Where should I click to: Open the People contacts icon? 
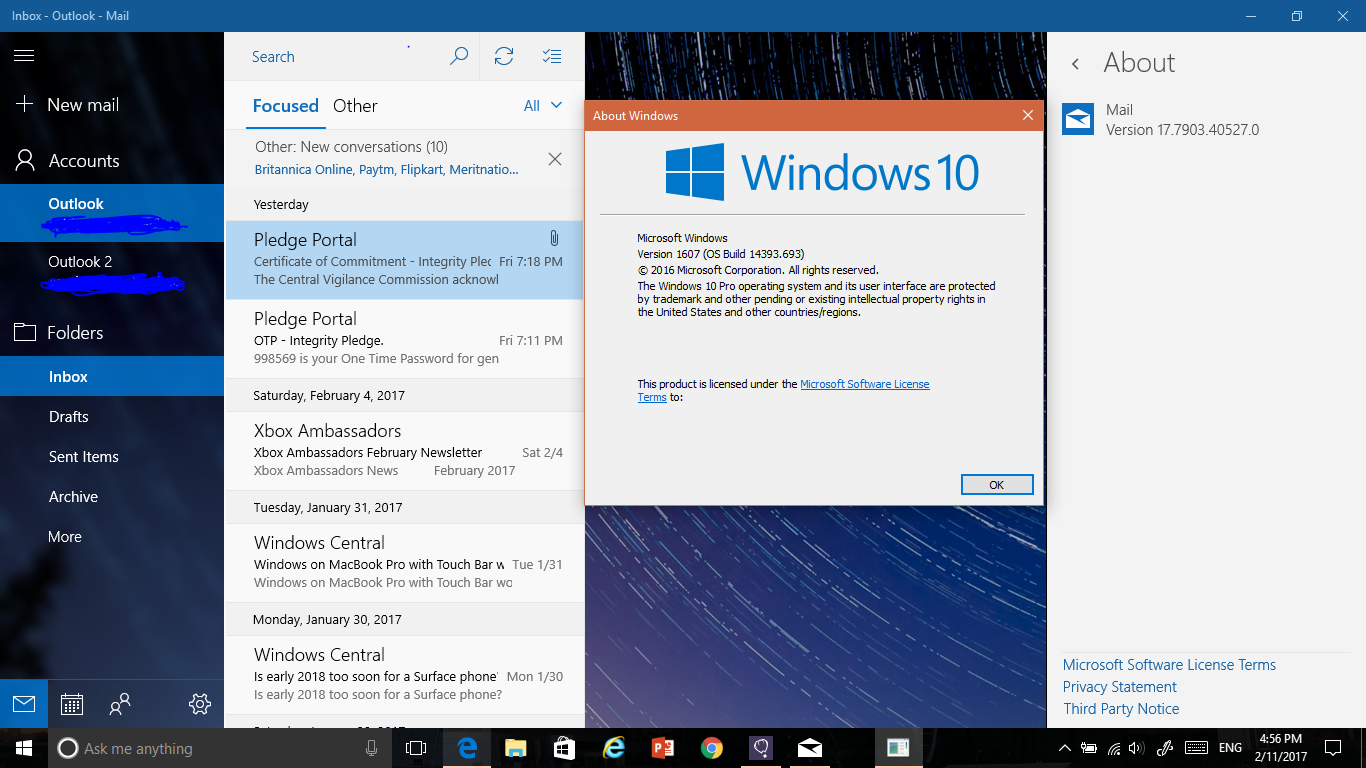pyautogui.click(x=120, y=704)
